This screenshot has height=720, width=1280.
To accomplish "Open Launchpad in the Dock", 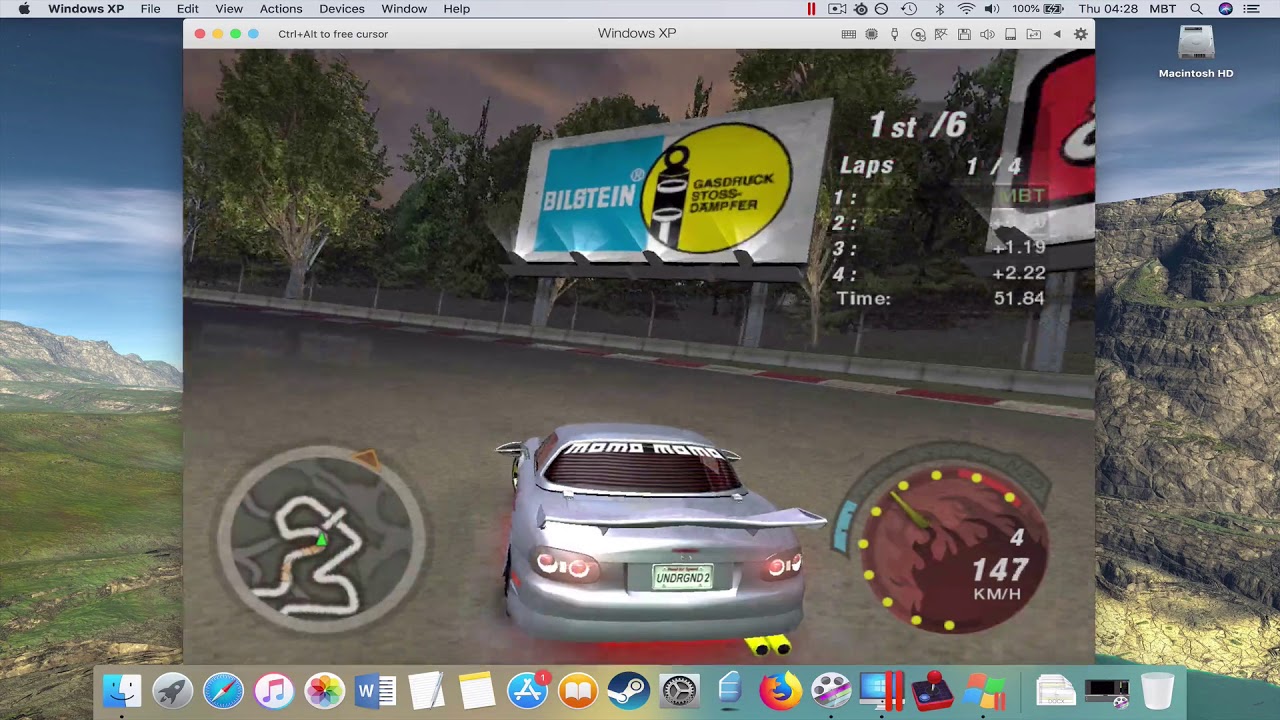I will pos(173,691).
